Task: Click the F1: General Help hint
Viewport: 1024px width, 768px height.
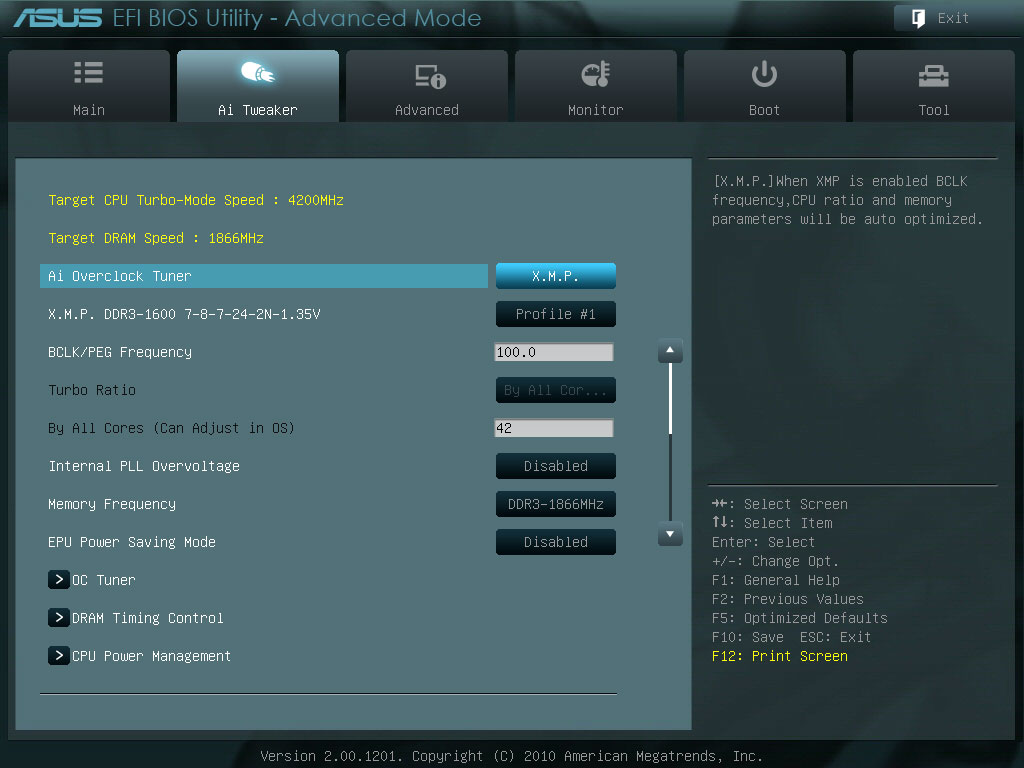Action: 776,580
